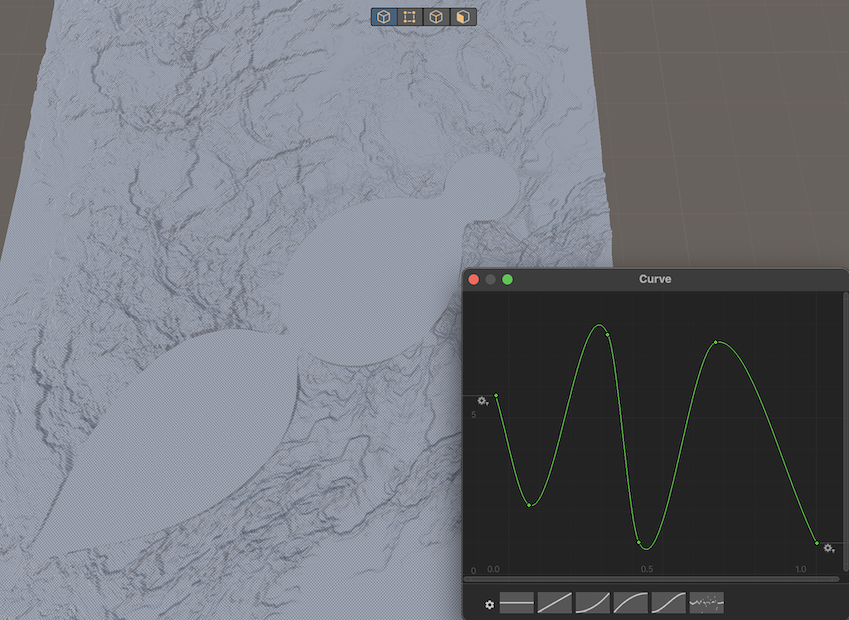The image size is (849, 620).
Task: Click the lowest keyframe near 0.5
Action: tap(639, 542)
